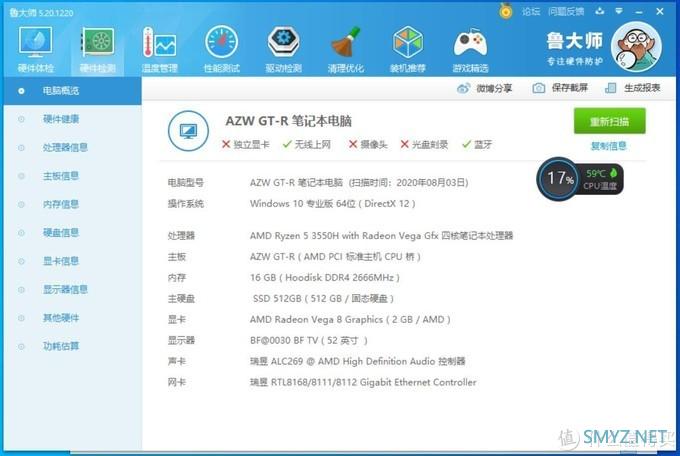Click AMD Radeon Vega 8 Graphics value

click(x=350, y=320)
